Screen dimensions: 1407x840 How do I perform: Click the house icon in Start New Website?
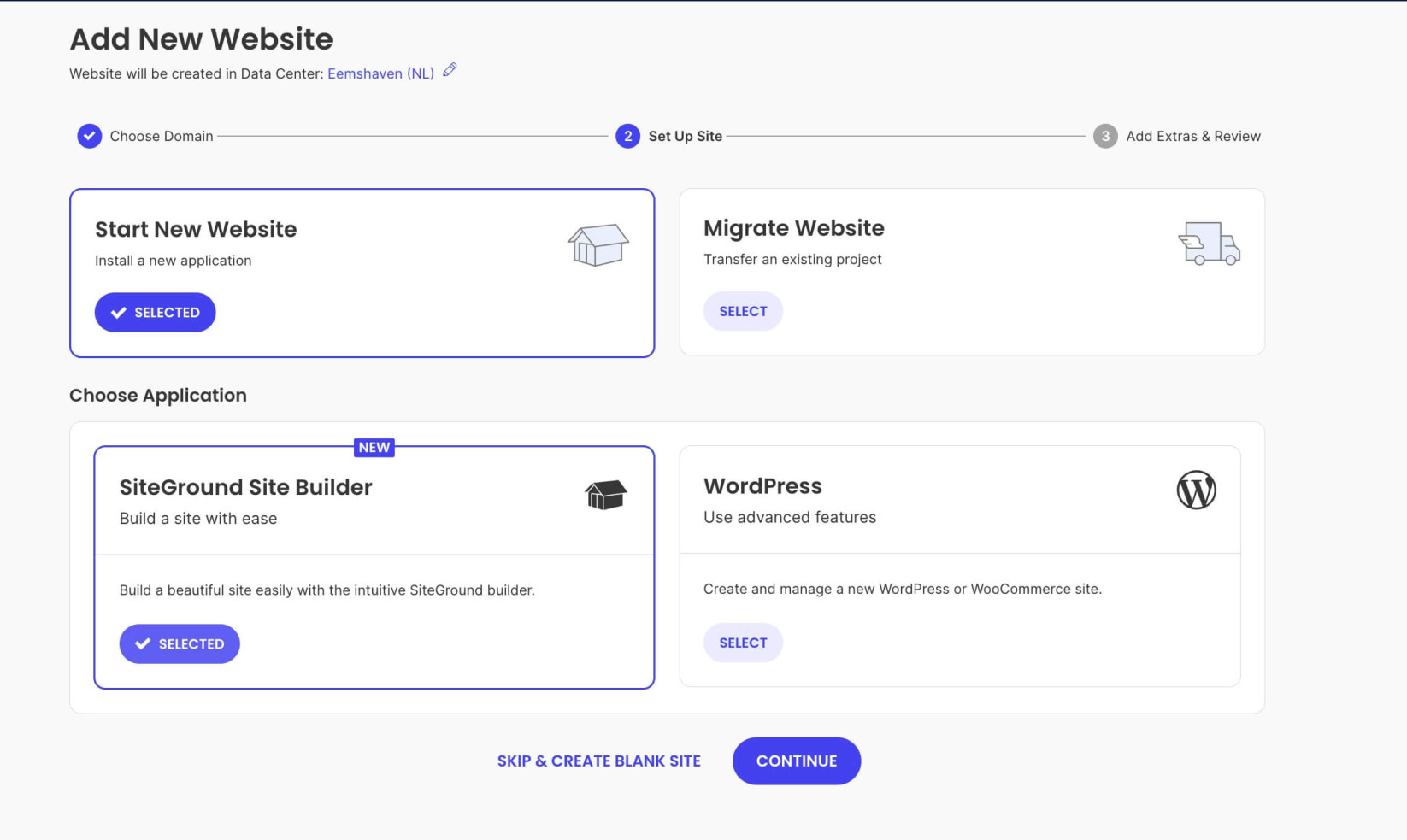click(598, 245)
